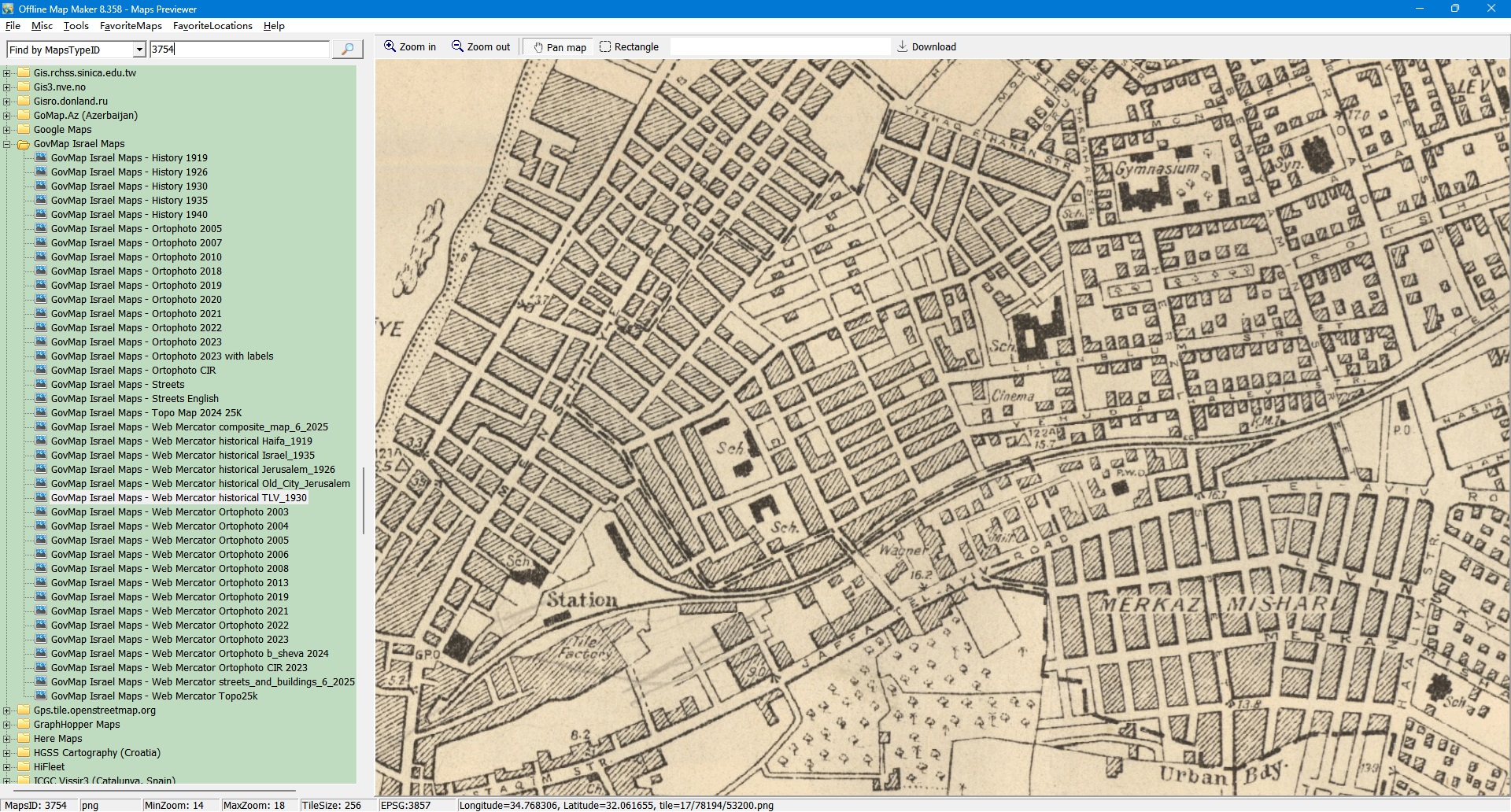
Task: Click the Zoom in magnifier icon
Action: click(390, 46)
